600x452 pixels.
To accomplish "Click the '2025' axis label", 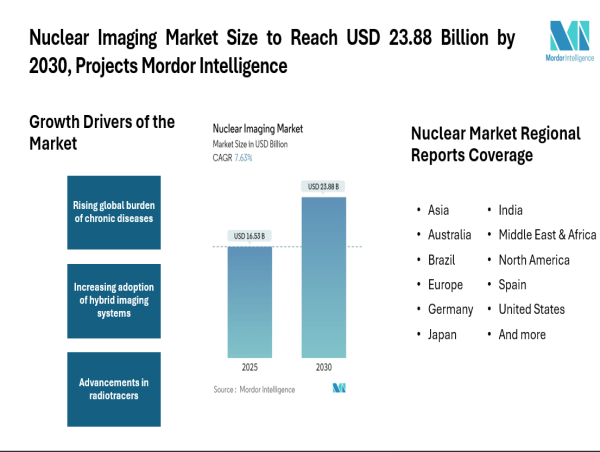I will pyautogui.click(x=250, y=367).
